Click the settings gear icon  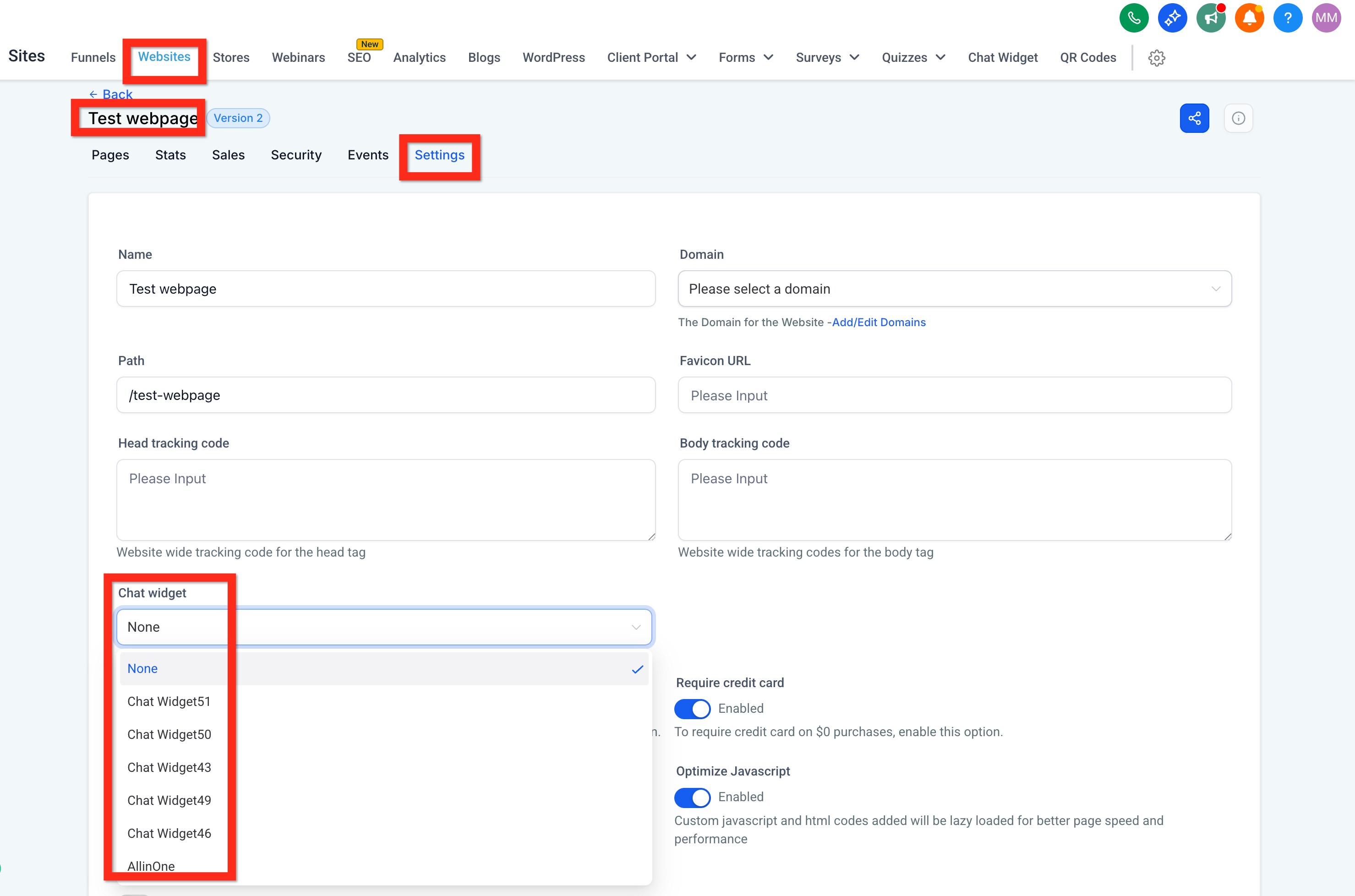[x=1157, y=58]
